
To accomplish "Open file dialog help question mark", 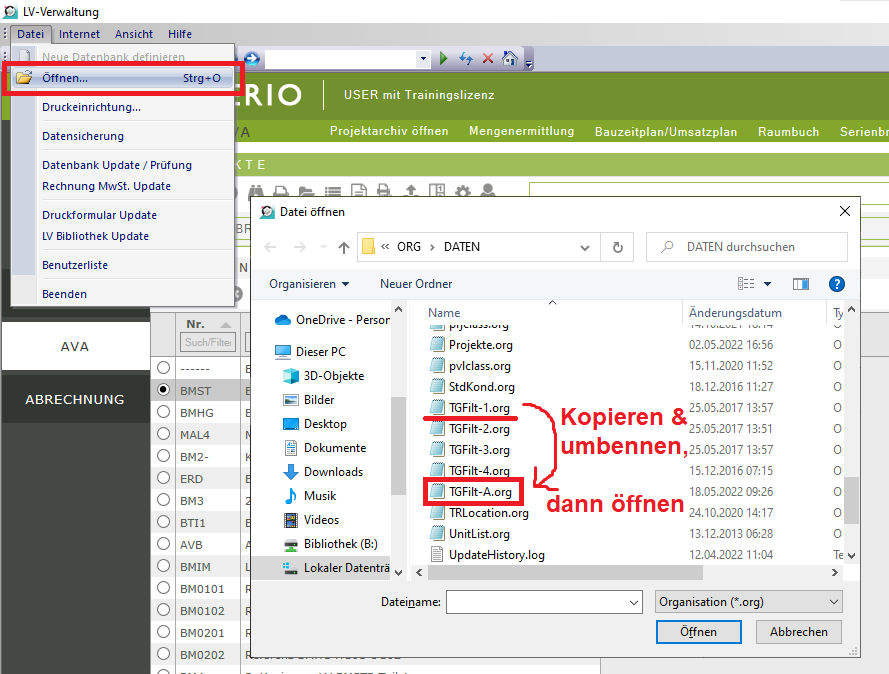I will 837,284.
